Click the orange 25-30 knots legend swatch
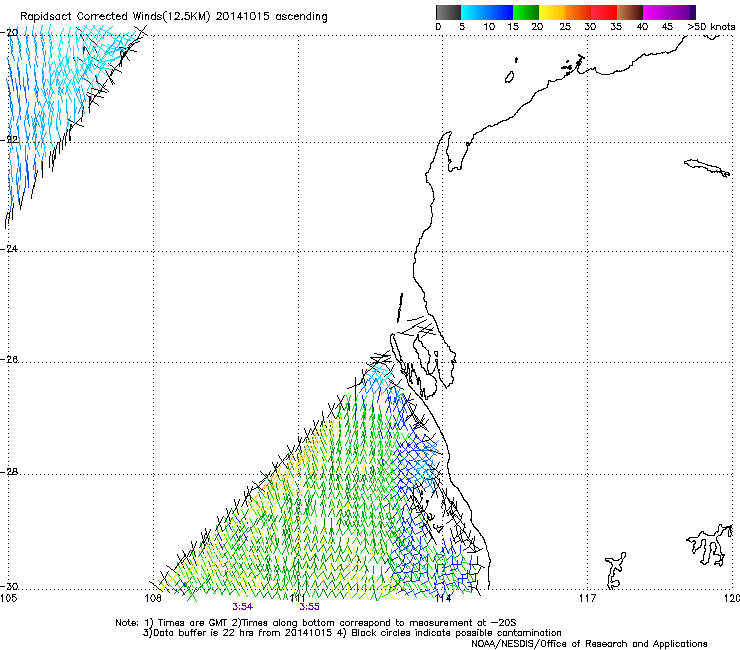 point(578,12)
